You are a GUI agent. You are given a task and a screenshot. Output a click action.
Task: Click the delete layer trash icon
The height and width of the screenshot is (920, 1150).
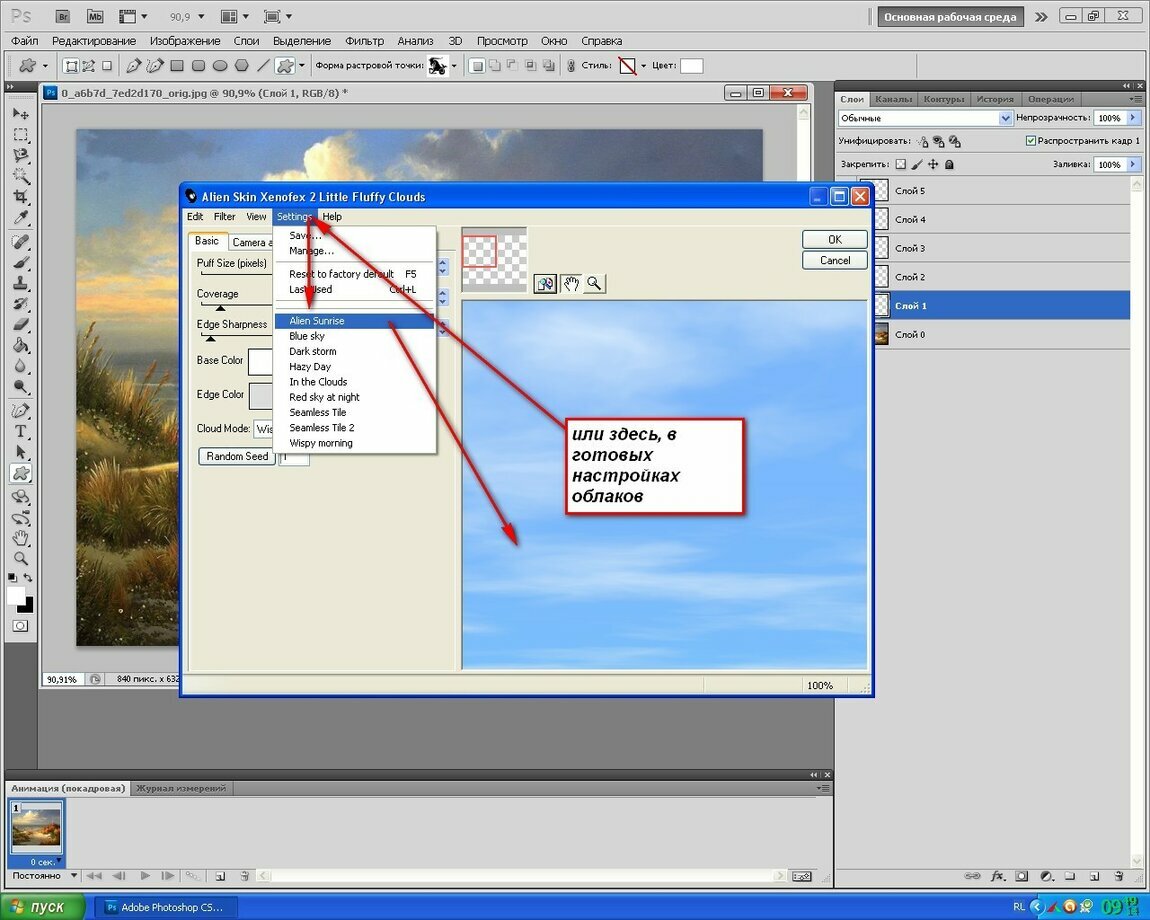click(x=1118, y=875)
